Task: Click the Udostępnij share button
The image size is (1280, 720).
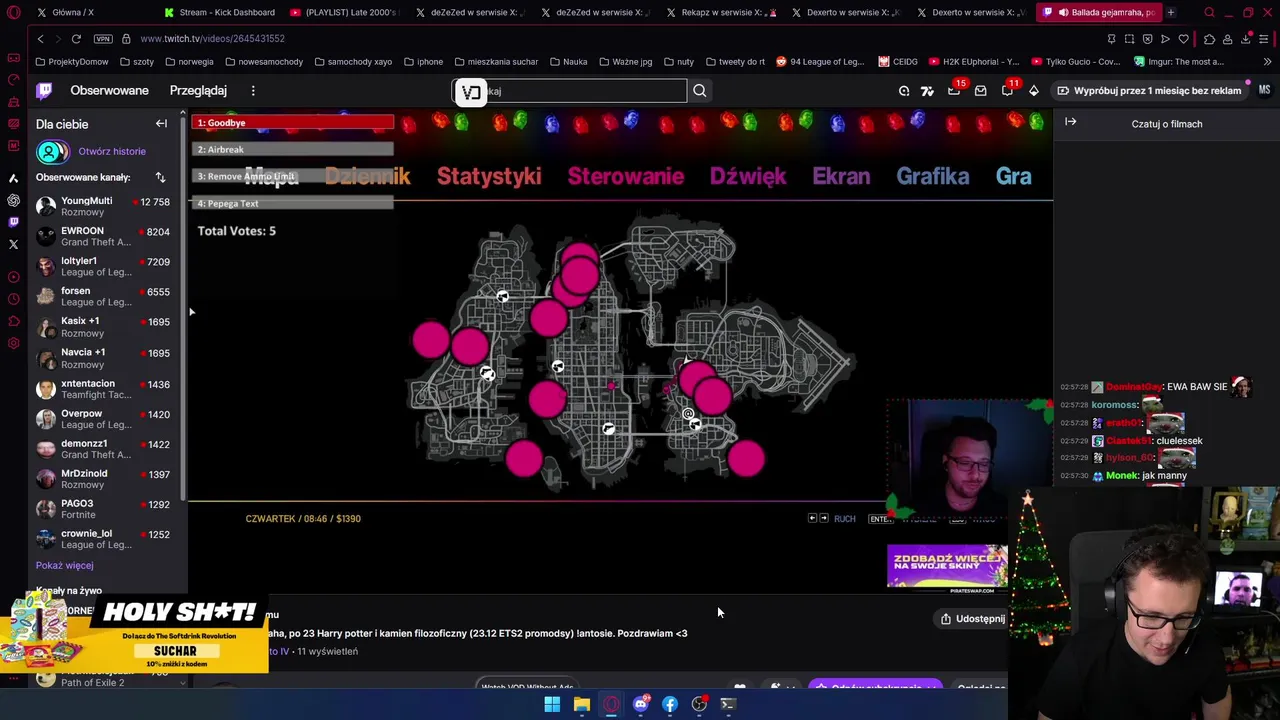Action: tap(972, 619)
